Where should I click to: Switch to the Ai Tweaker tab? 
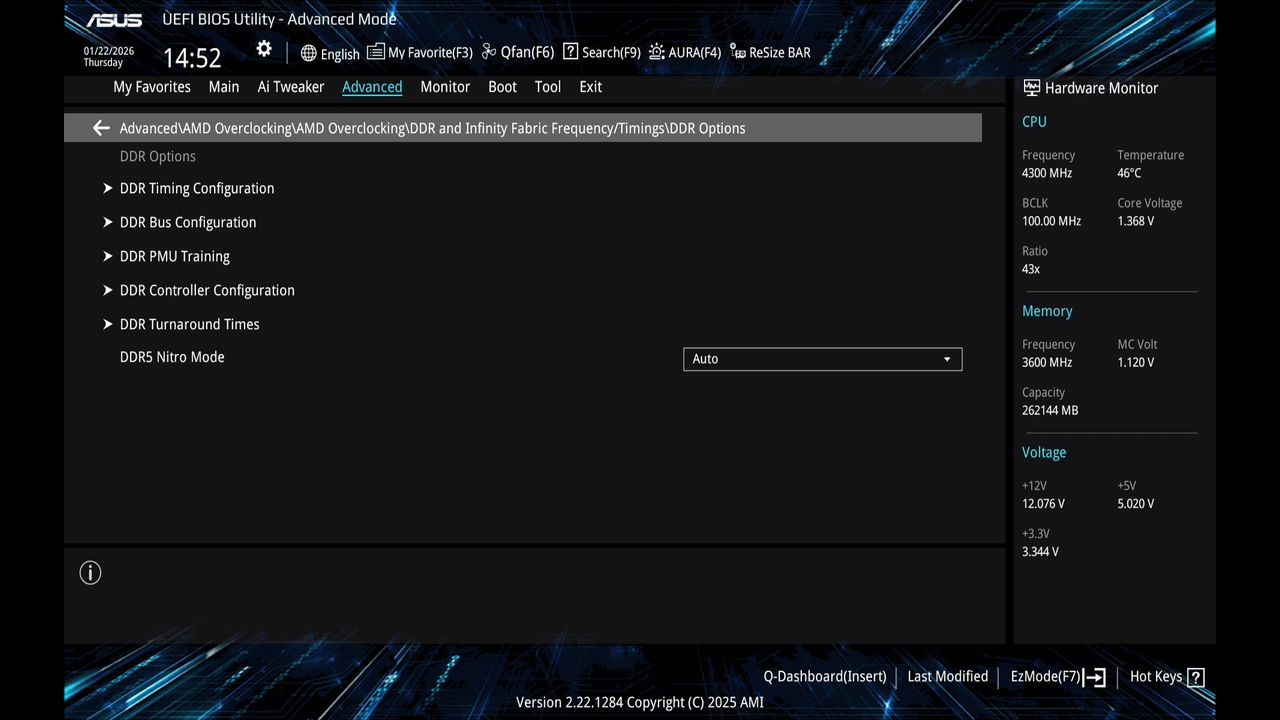click(x=291, y=87)
